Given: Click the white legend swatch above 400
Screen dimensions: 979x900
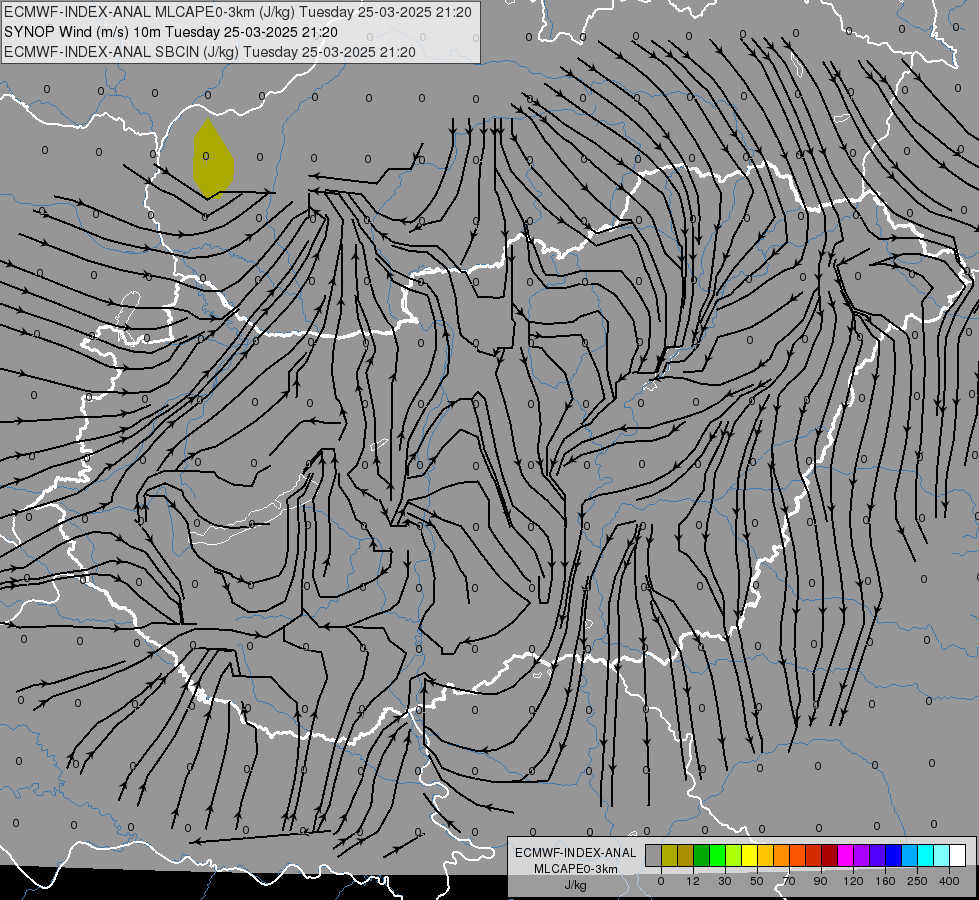Looking at the screenshot, I should point(958,855).
